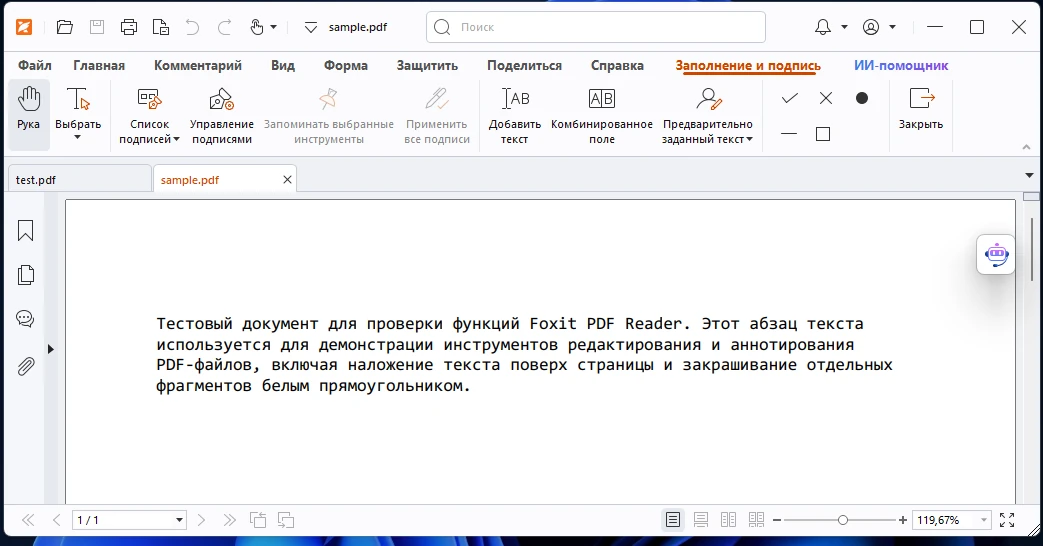
Task: Open the document tab list arrow
Action: click(1030, 176)
